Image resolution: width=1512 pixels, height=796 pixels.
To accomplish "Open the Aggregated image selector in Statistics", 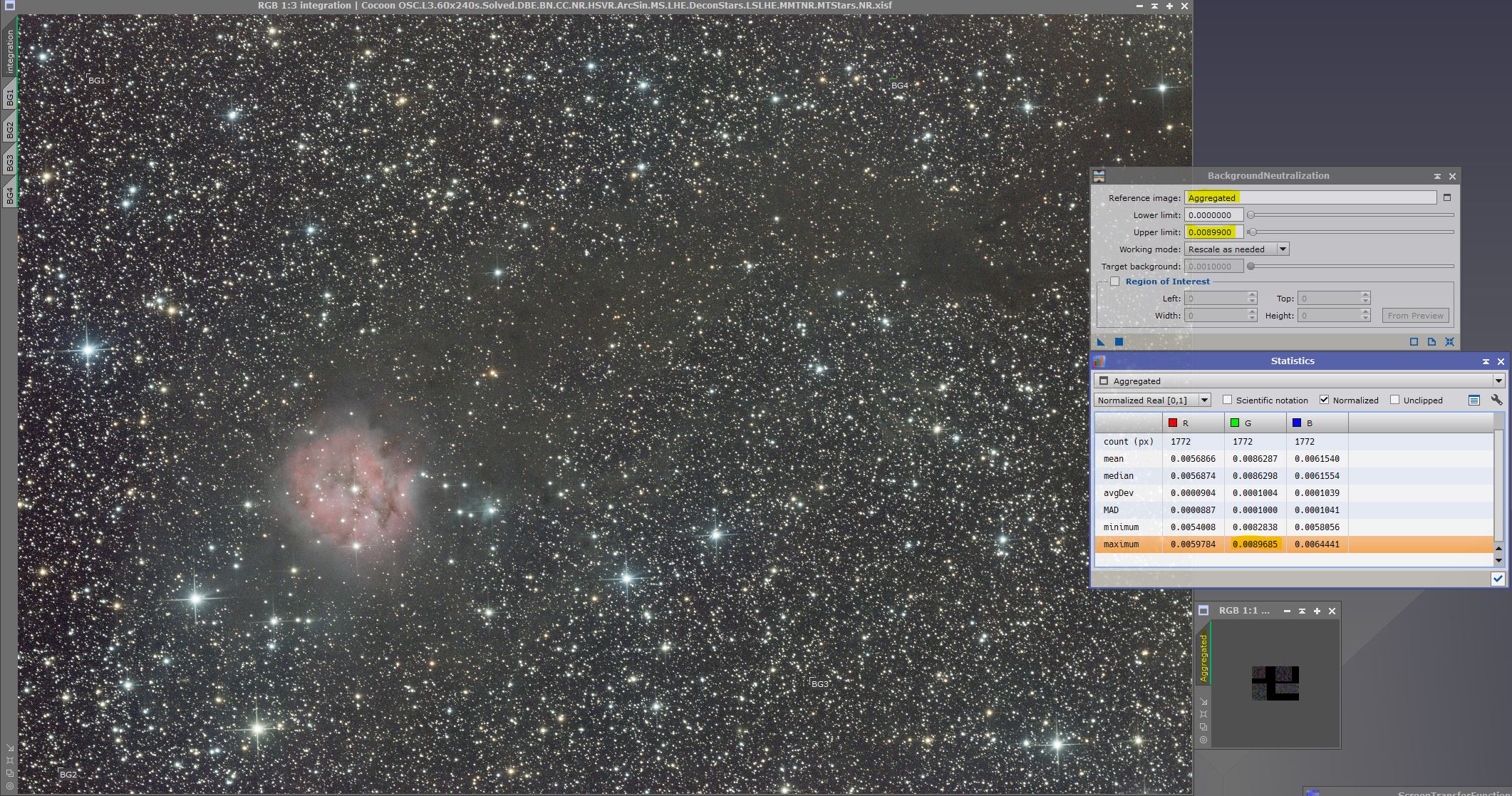I will point(1500,381).
